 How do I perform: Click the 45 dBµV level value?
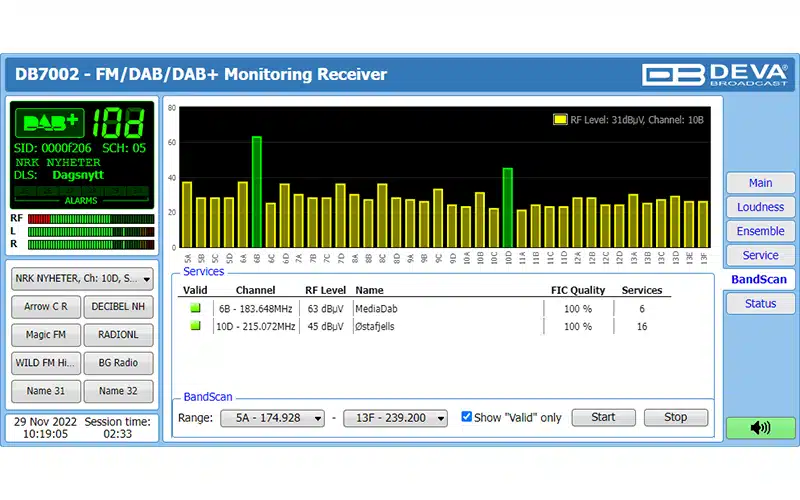tap(326, 327)
